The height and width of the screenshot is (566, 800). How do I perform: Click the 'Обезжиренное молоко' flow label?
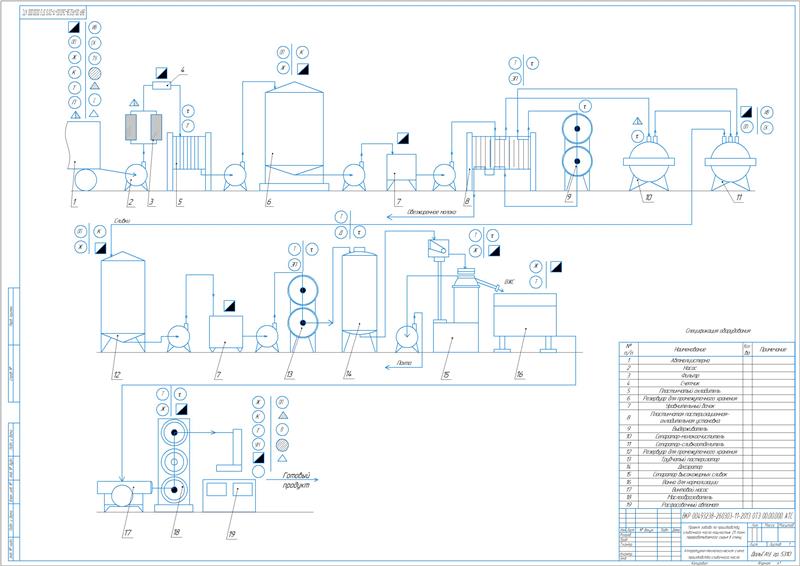click(432, 211)
